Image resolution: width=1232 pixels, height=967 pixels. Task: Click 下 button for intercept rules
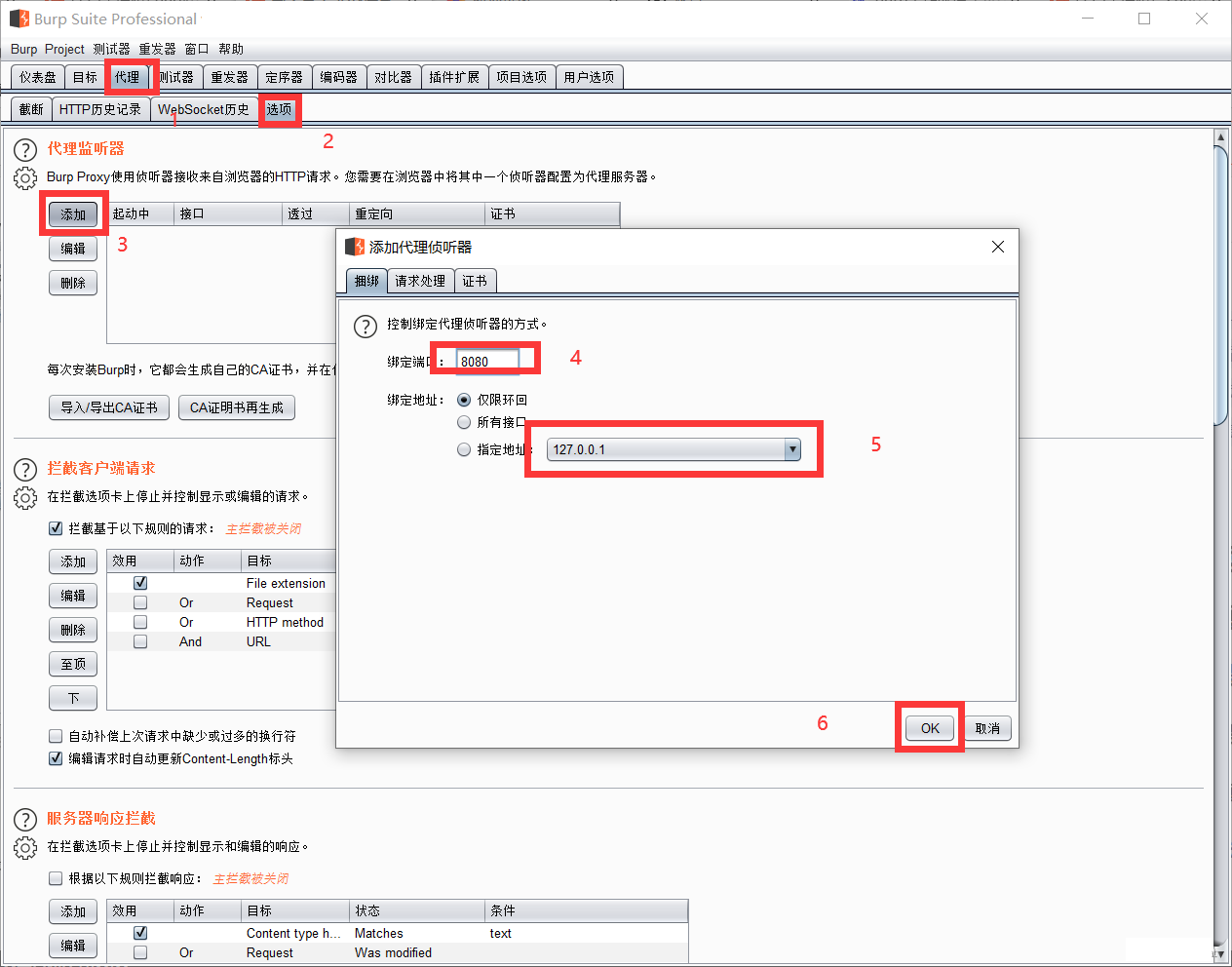pos(73,698)
